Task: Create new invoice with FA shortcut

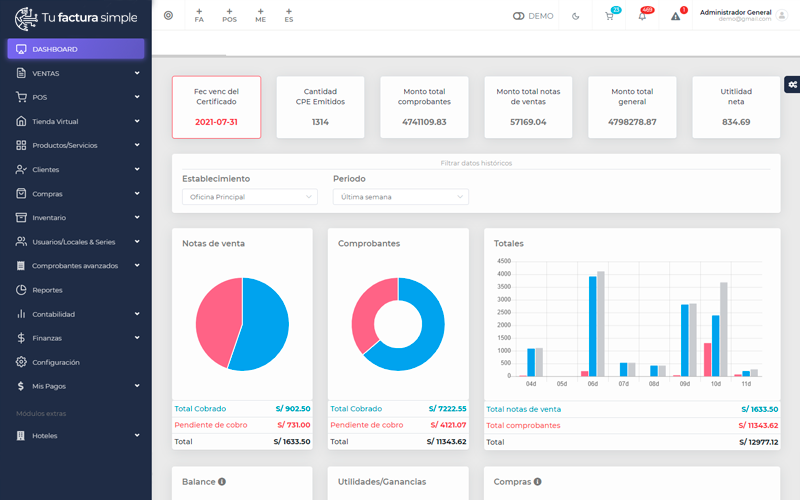Action: click(199, 15)
